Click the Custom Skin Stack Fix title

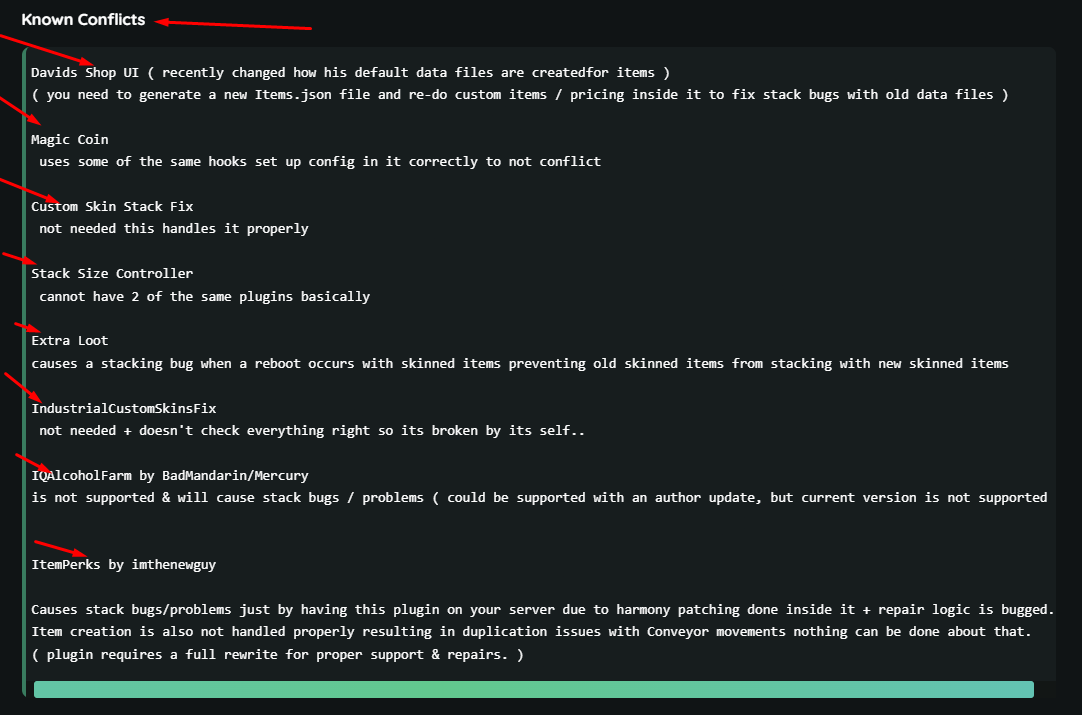112,206
